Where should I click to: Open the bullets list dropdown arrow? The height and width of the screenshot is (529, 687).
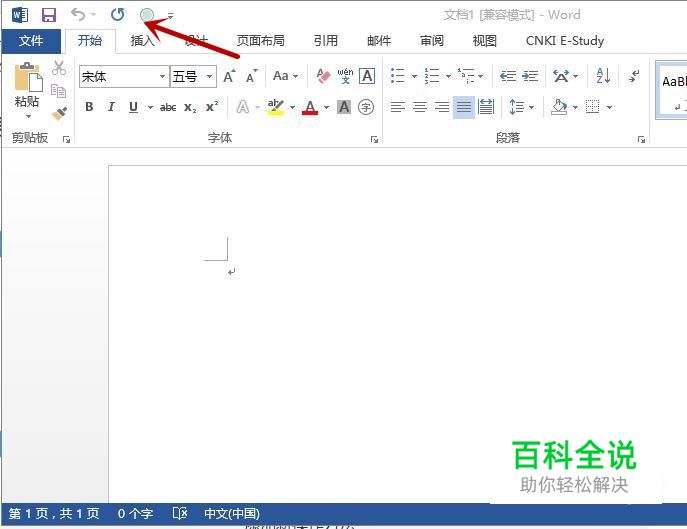pos(414,77)
